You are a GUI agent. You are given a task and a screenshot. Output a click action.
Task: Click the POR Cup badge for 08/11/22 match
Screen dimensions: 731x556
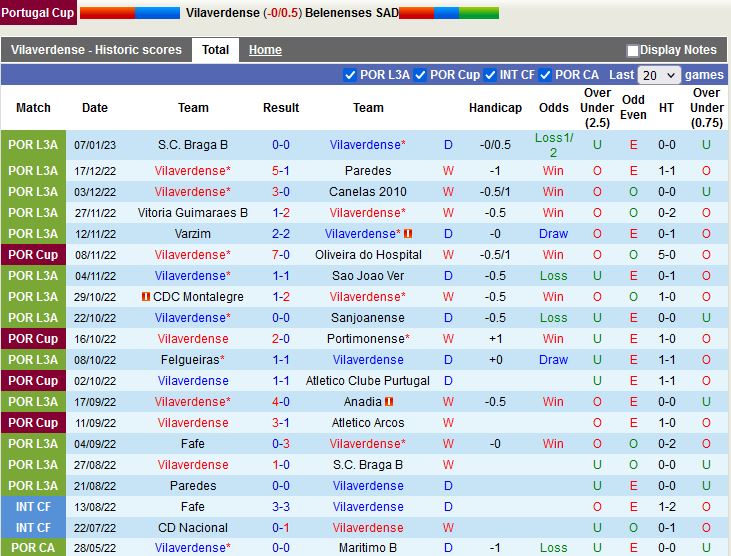[x=33, y=255]
